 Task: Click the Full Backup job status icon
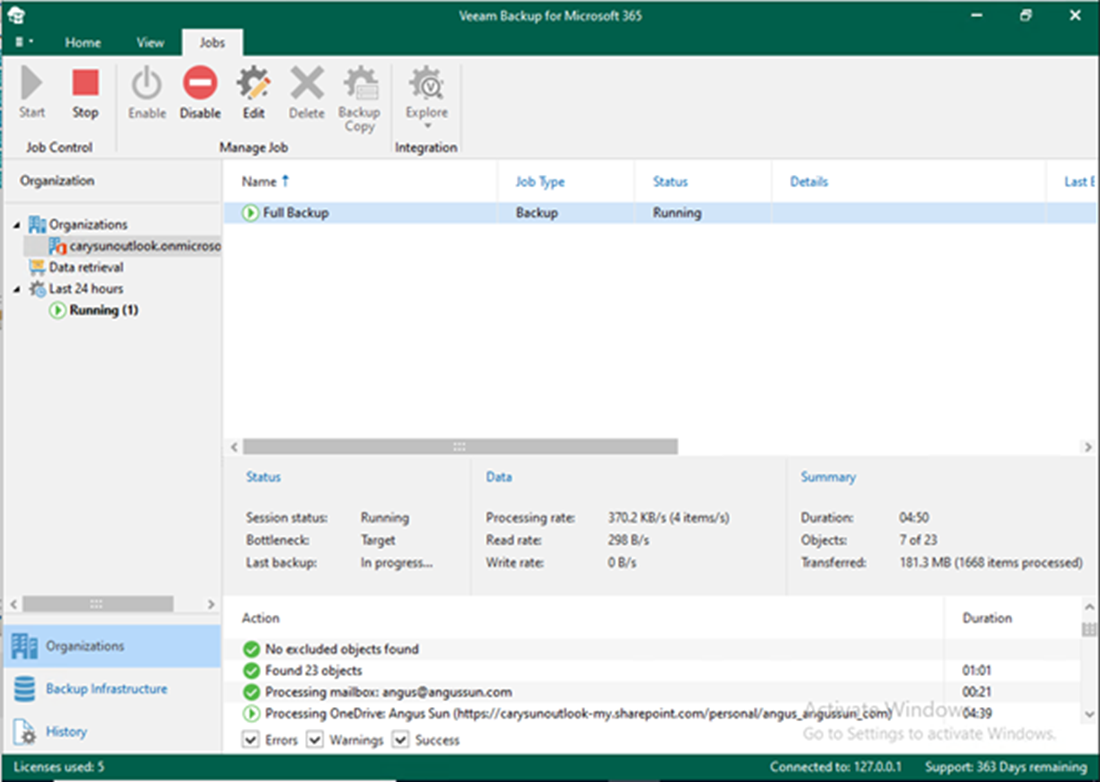point(250,213)
